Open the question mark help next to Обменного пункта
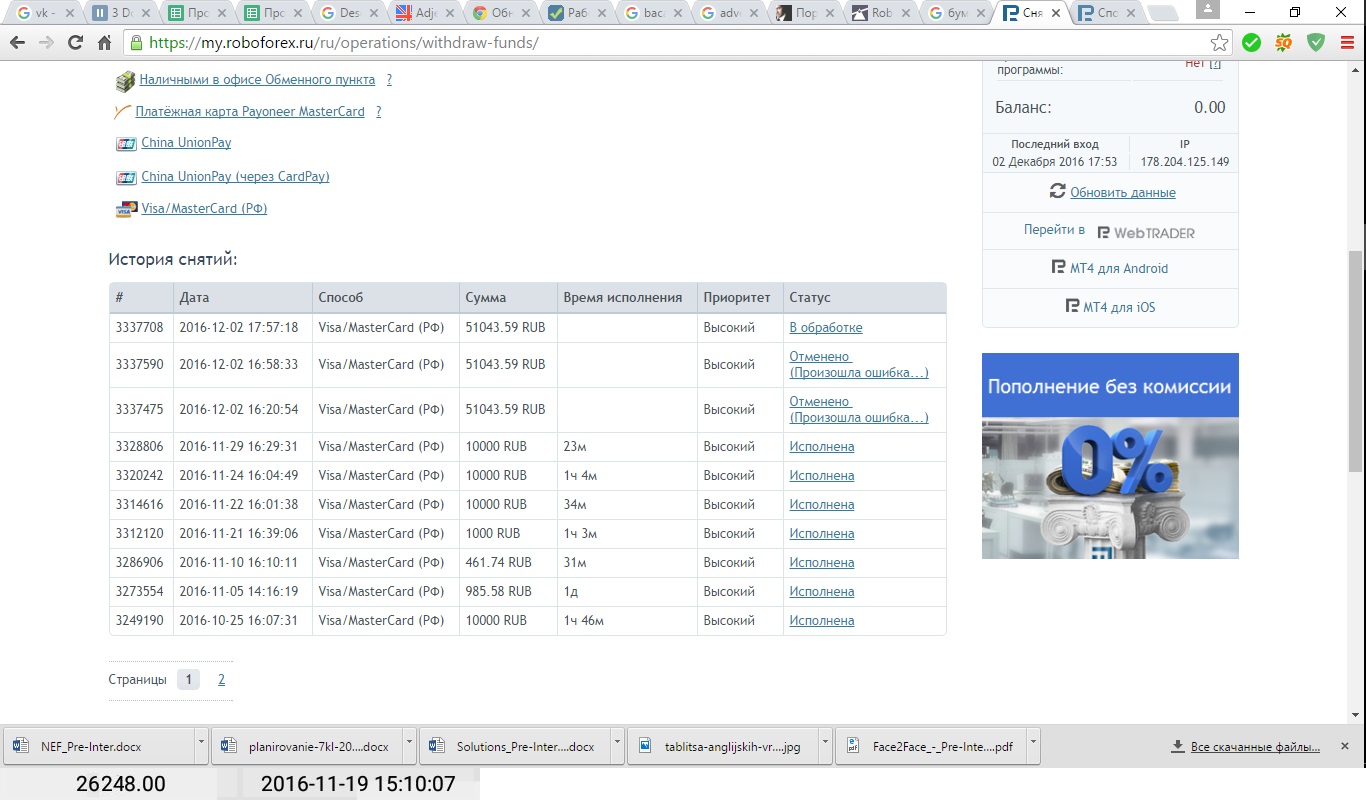Viewport: 1366px width, 800px height. 389,80
